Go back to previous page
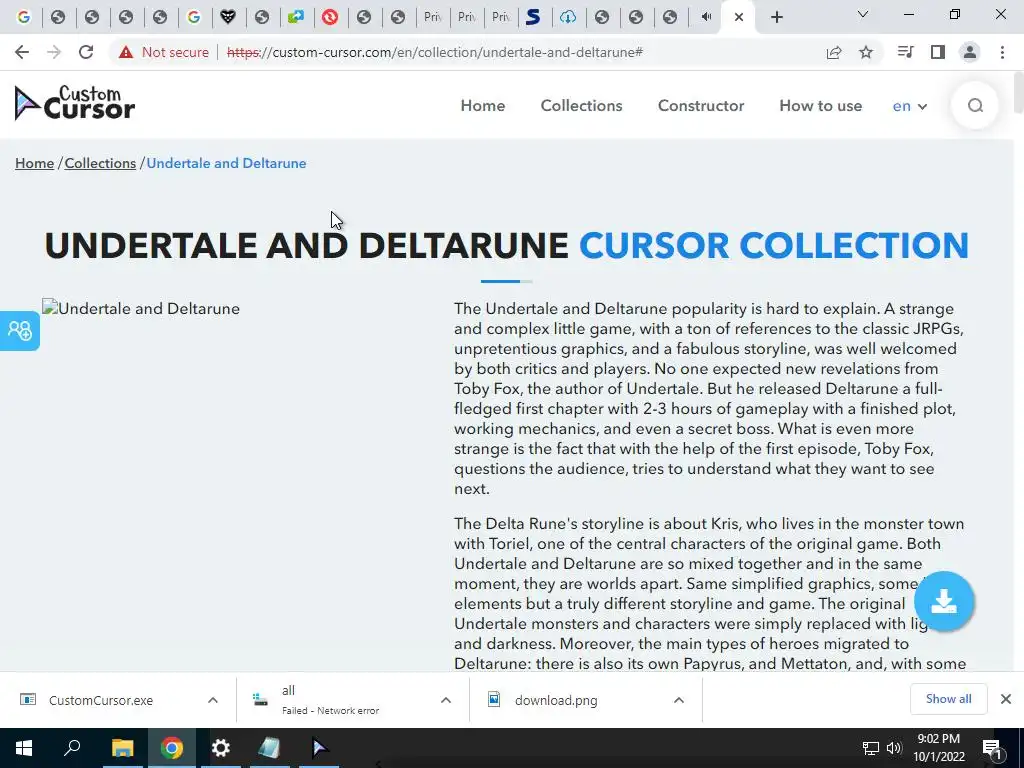Viewport: 1024px width, 768px height. point(22,52)
